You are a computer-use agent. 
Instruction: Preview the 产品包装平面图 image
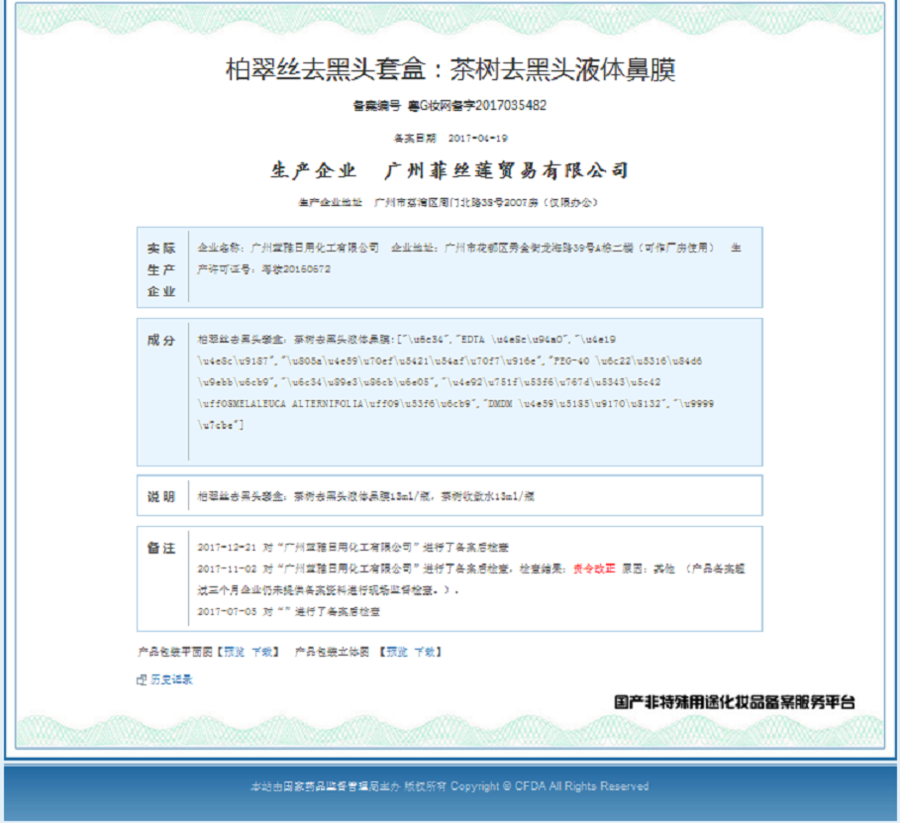click(x=232, y=652)
